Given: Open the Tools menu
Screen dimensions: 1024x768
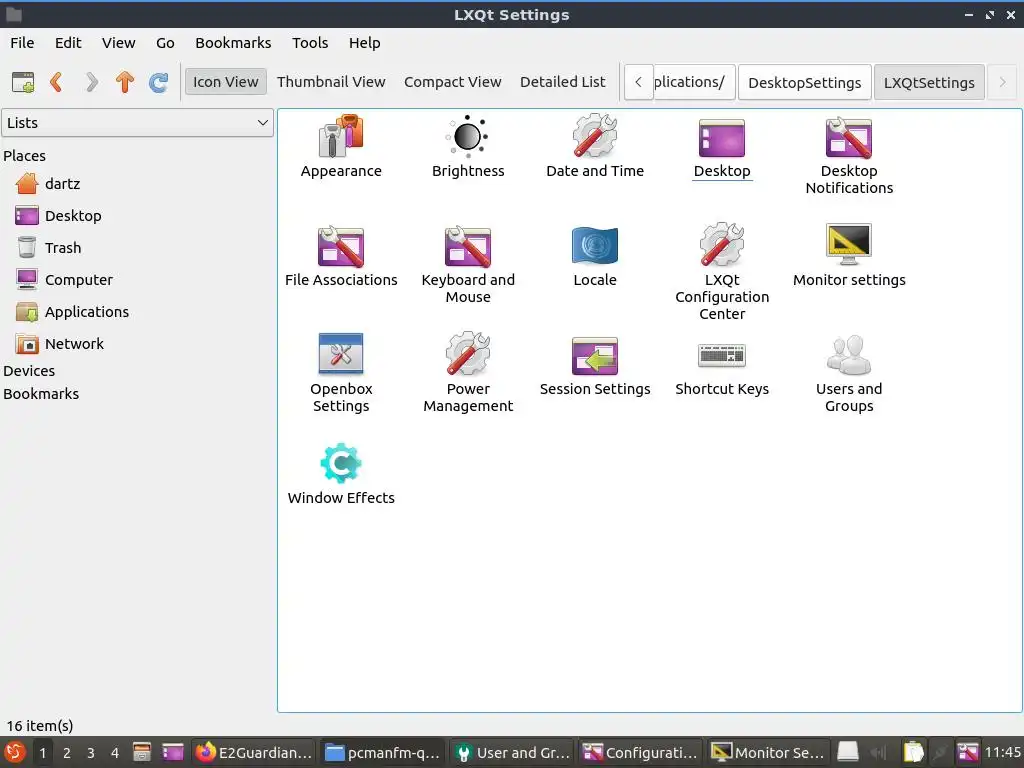Looking at the screenshot, I should click(x=310, y=43).
